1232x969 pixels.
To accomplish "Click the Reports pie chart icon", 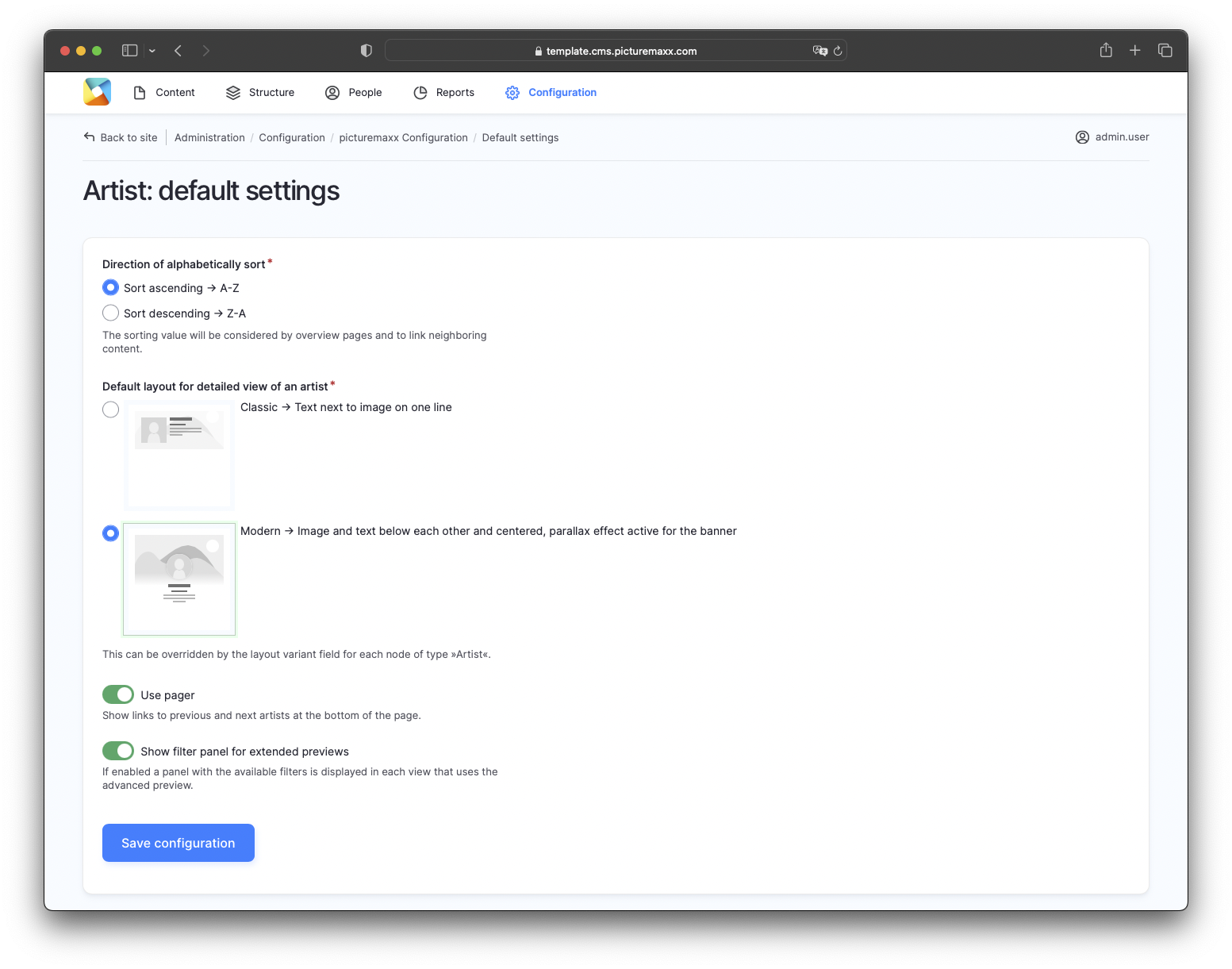I will 420,93.
